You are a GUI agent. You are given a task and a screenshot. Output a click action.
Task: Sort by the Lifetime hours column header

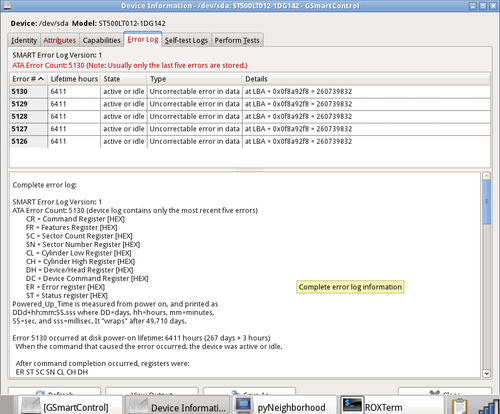(74, 79)
